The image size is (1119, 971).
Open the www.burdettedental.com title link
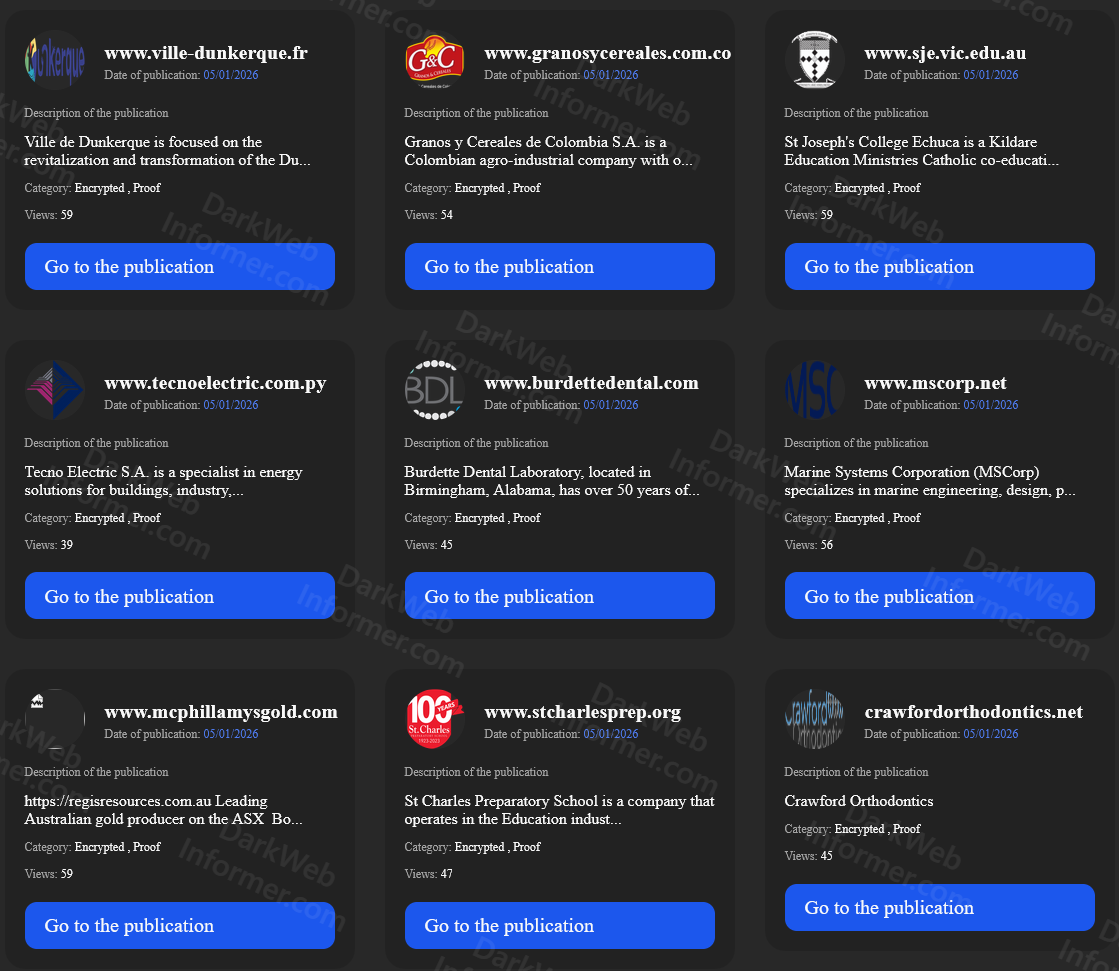591,383
